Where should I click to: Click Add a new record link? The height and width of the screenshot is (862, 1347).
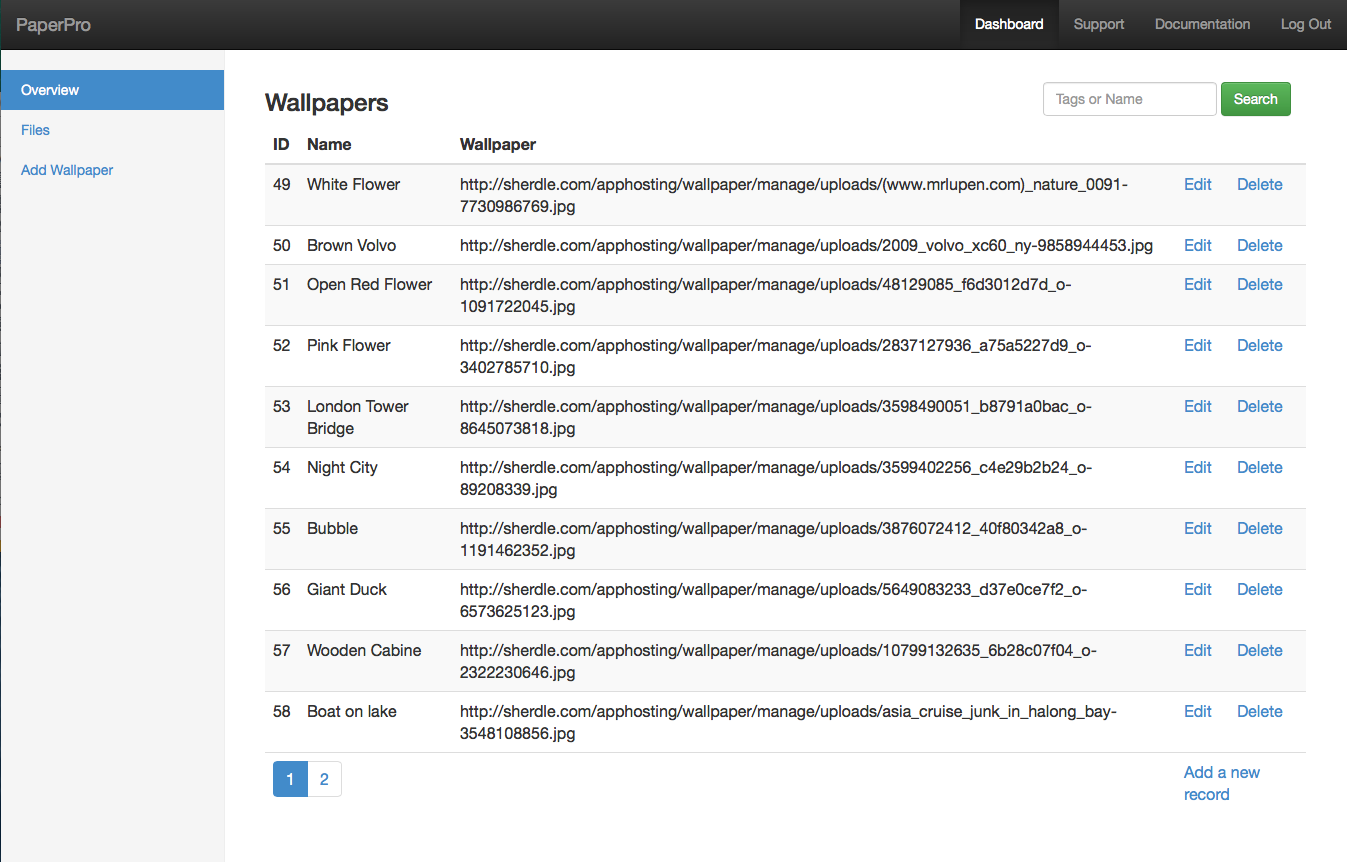coord(1221,783)
